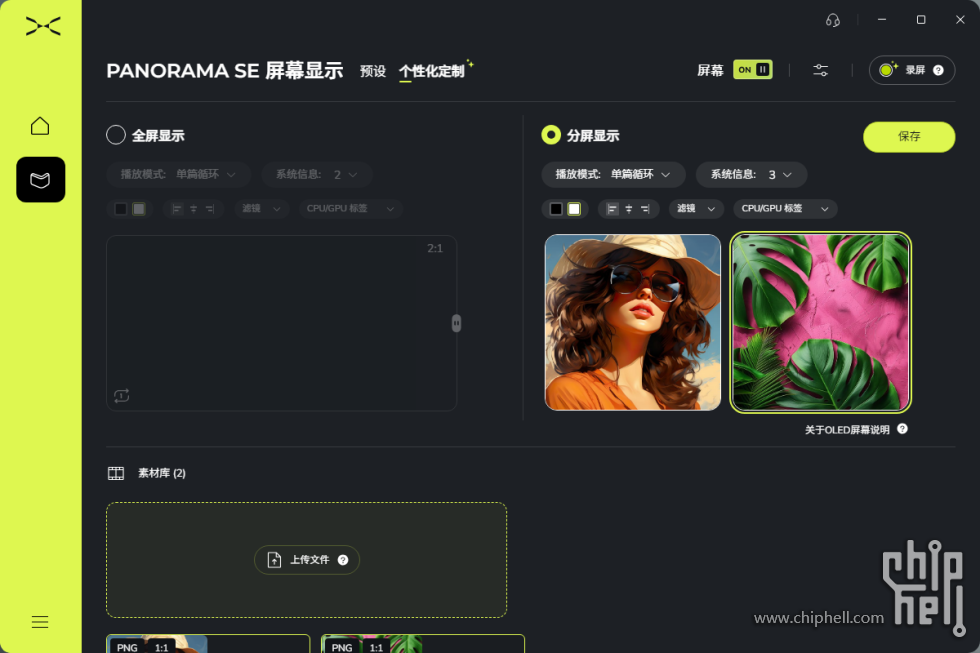This screenshot has width=980, height=653.
Task: Open full-screen 播放模式 dropdown
Action: pyautogui.click(x=178, y=174)
